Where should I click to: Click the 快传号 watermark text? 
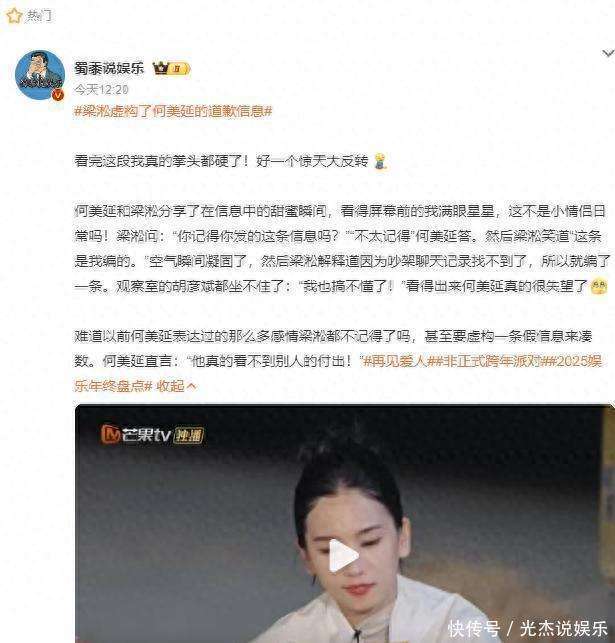tap(474, 628)
